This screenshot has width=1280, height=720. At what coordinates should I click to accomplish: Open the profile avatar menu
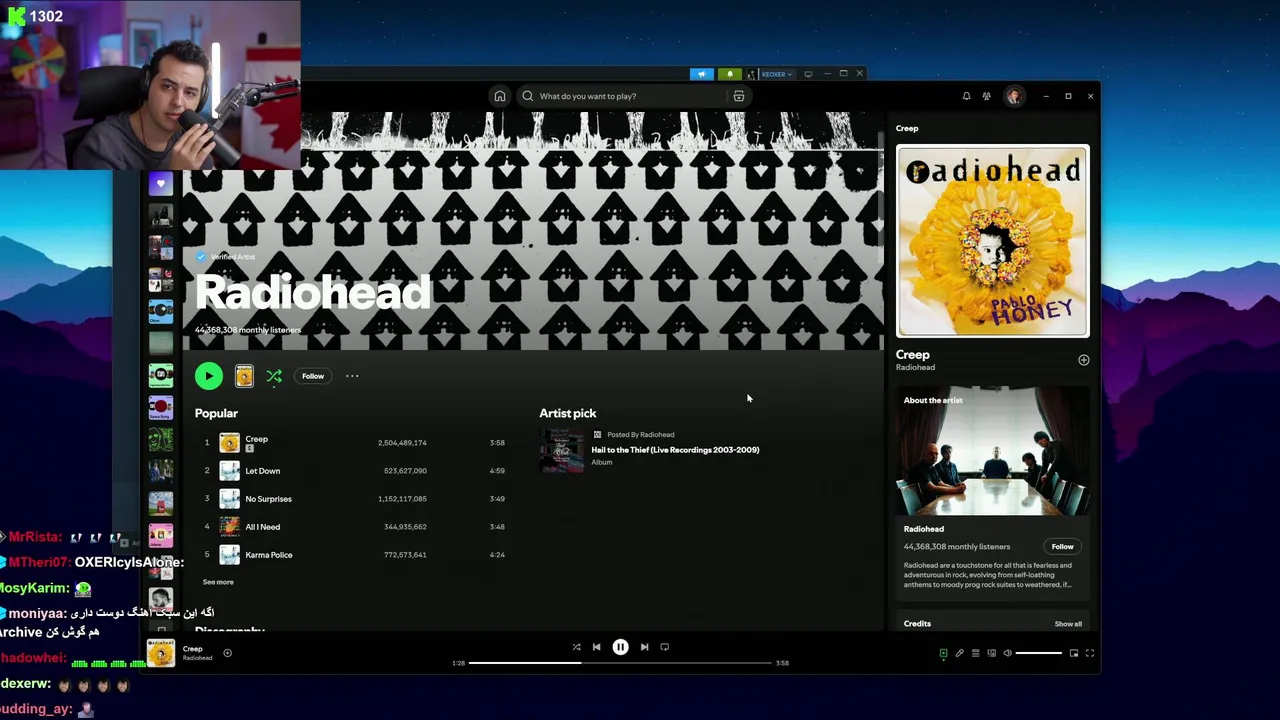(1014, 96)
